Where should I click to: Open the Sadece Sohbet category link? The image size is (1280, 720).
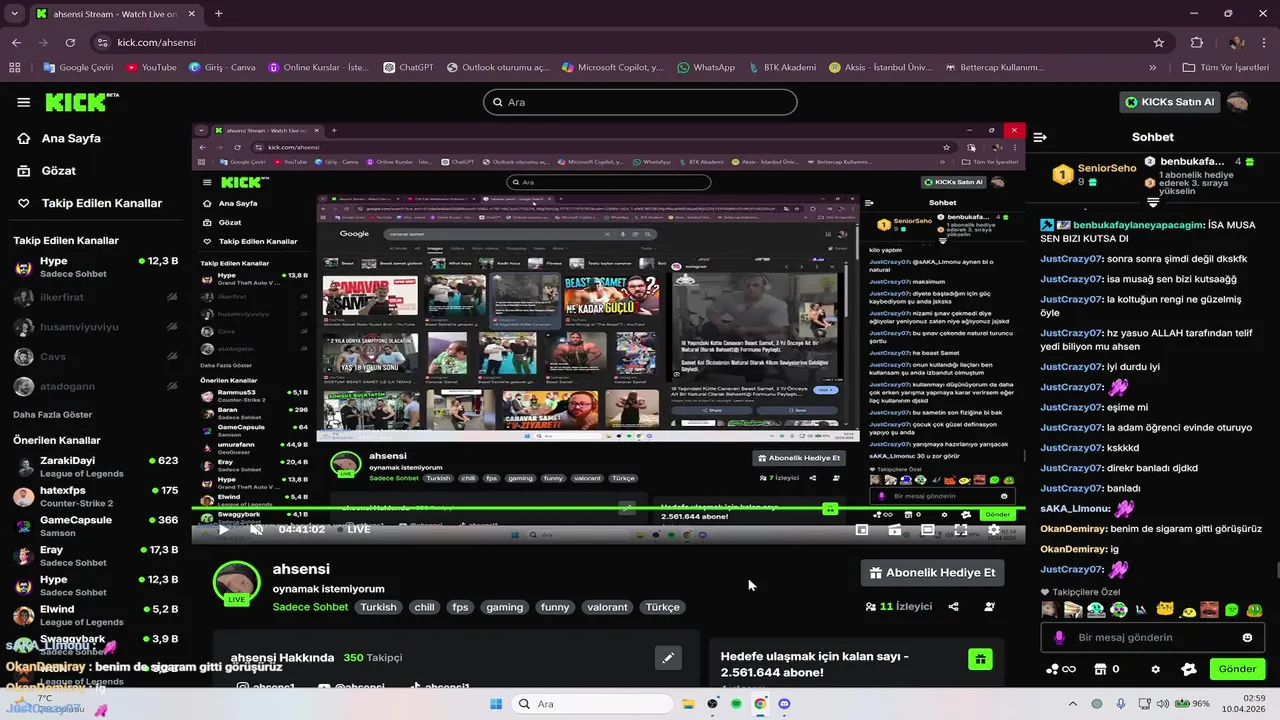310,607
